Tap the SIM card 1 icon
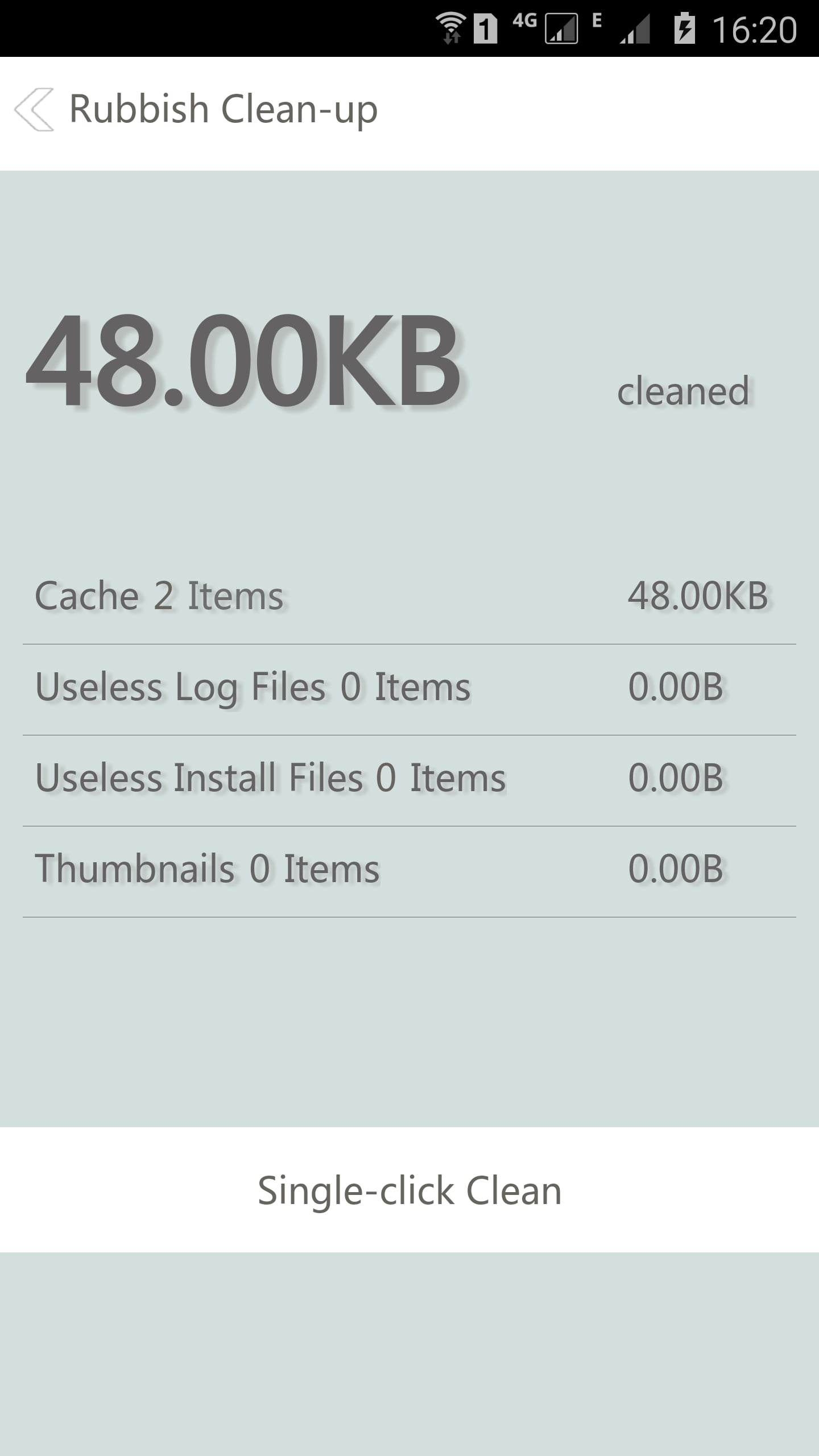This screenshot has width=819, height=1456. pos(485,28)
